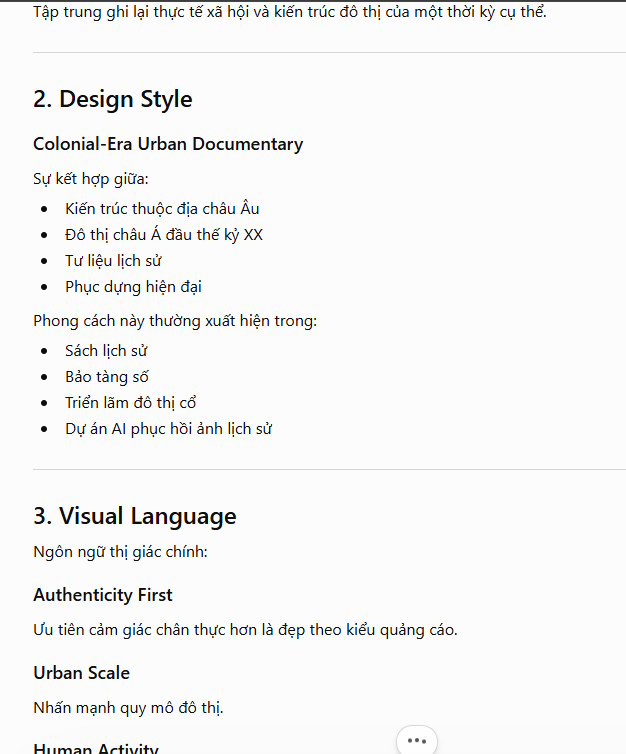Click the "Ngôn ngữ thị giác chính:" line
Viewport: 626px width, 754px height.
click(x=120, y=552)
